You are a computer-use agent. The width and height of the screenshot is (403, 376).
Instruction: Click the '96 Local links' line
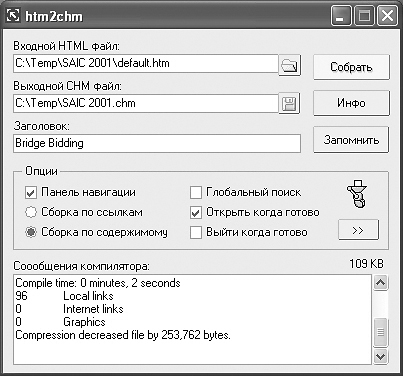point(64,296)
